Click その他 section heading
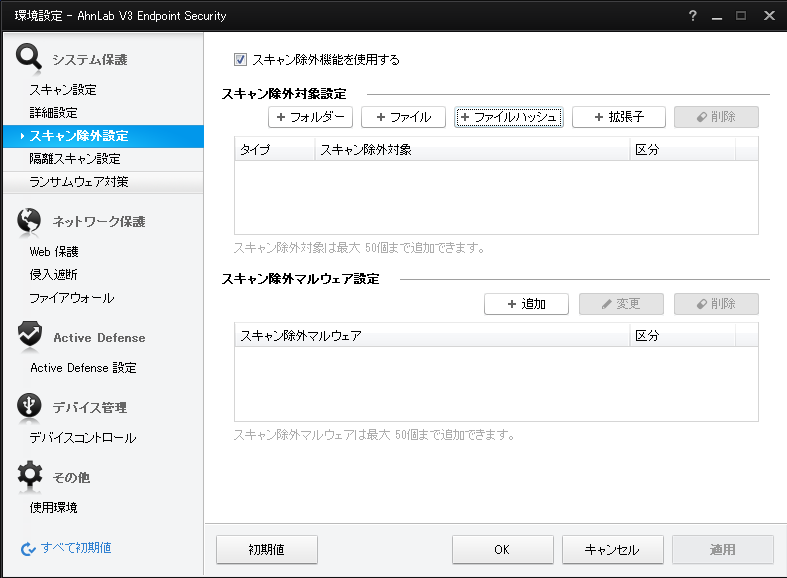The image size is (787, 578). (71, 477)
